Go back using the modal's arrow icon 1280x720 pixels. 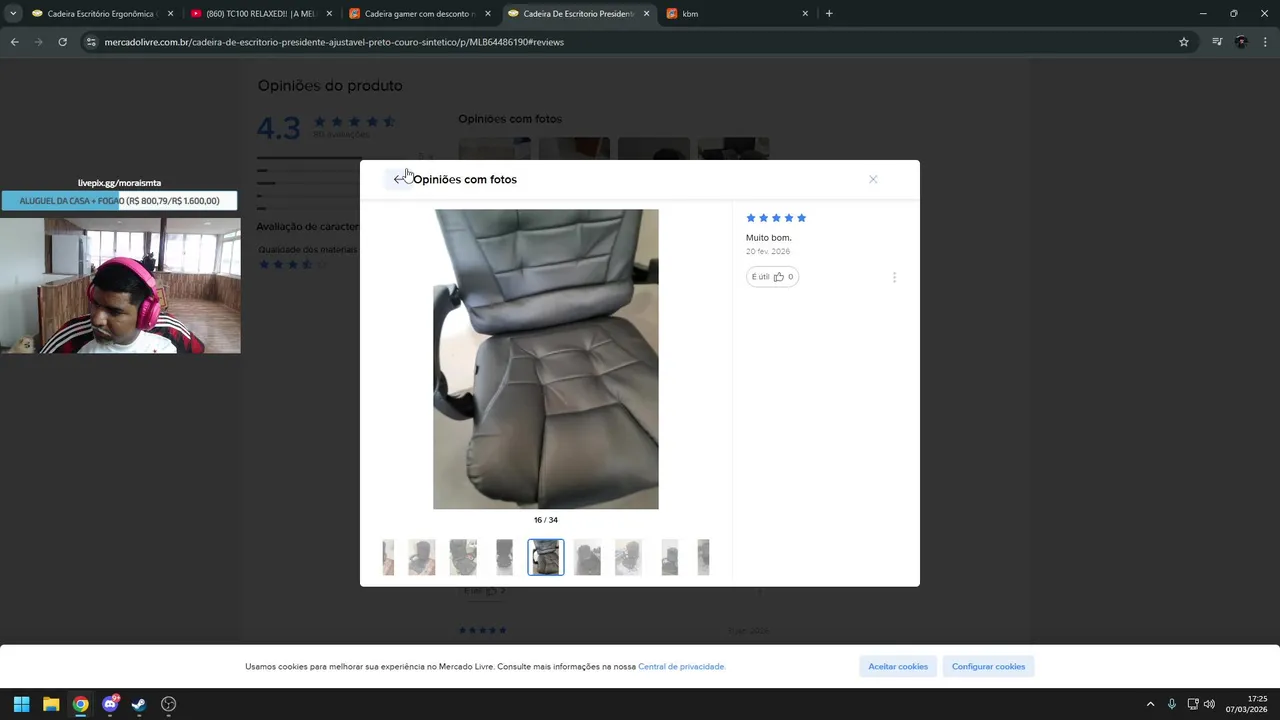(399, 179)
